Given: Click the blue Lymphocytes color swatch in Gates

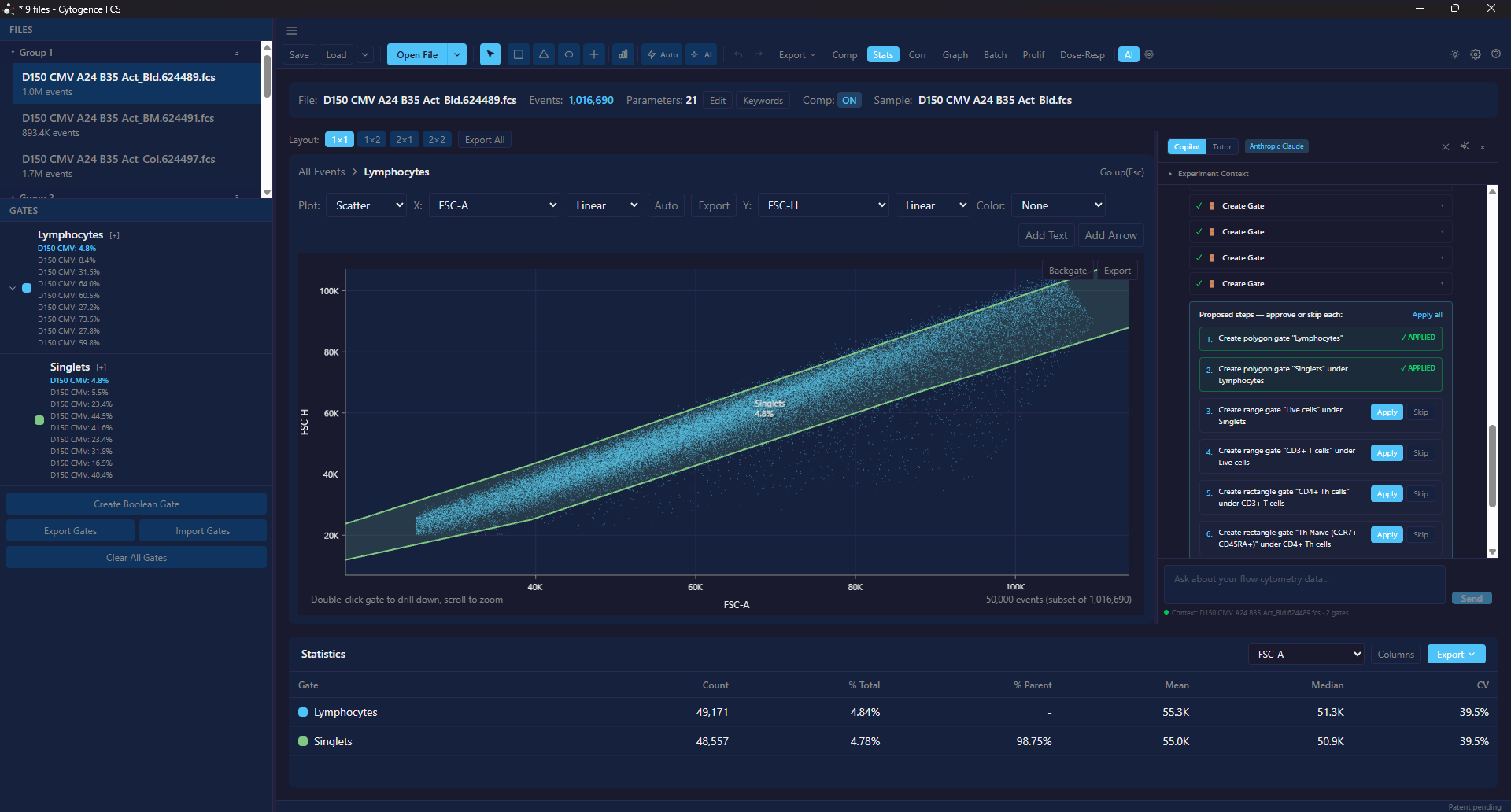Looking at the screenshot, I should pos(27,288).
